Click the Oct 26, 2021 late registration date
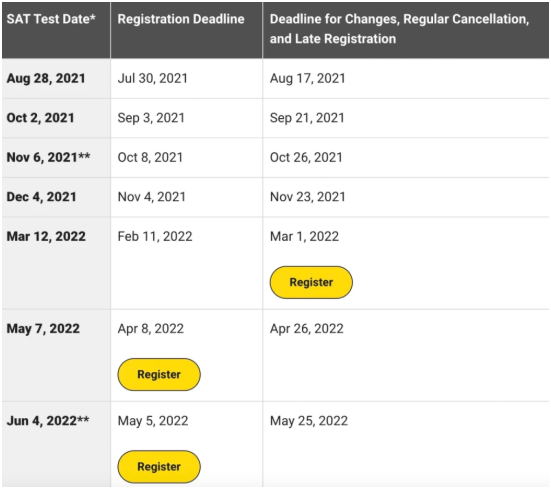This screenshot has height=489, width=551. pos(306,157)
